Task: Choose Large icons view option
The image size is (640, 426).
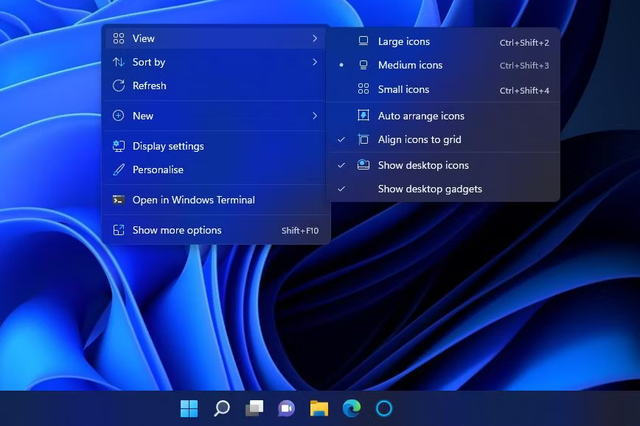Action: 445,42
